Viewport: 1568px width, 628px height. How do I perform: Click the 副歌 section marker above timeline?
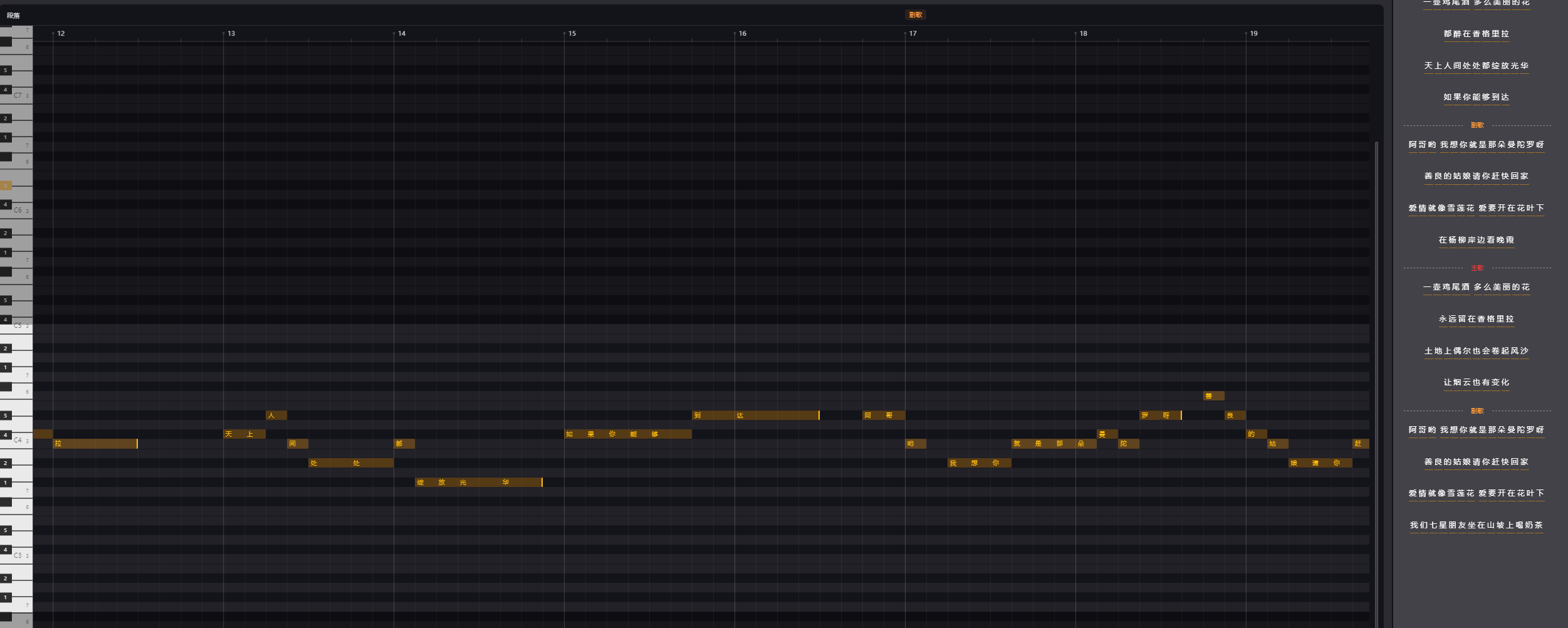[x=915, y=15]
